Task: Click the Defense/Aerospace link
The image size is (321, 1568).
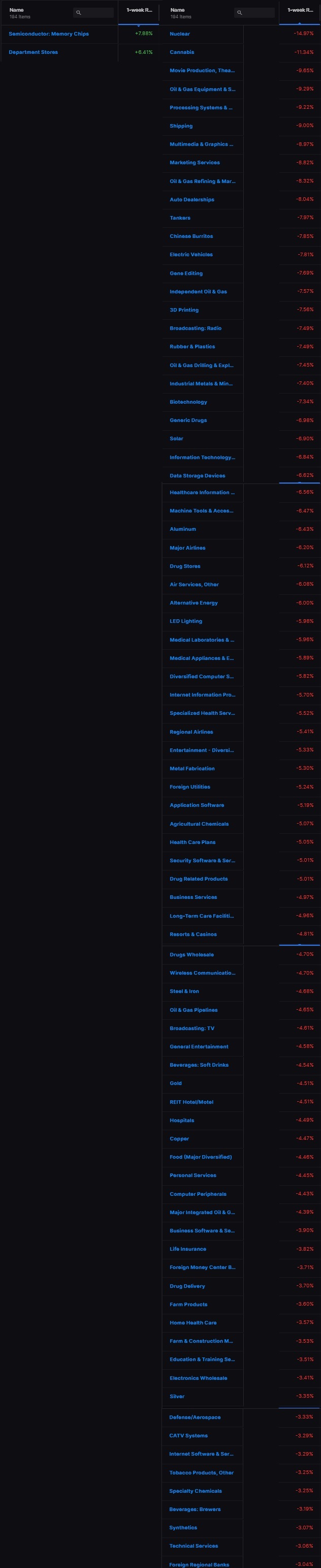Action: tap(195, 1417)
